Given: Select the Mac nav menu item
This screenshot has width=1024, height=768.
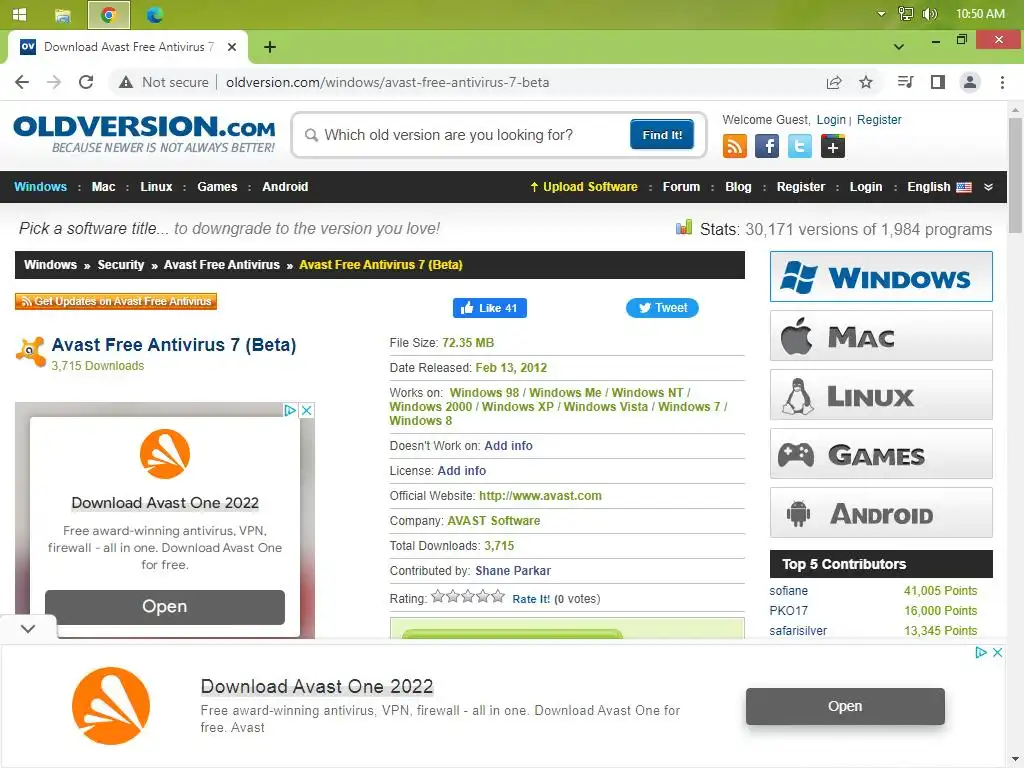Looking at the screenshot, I should (103, 187).
